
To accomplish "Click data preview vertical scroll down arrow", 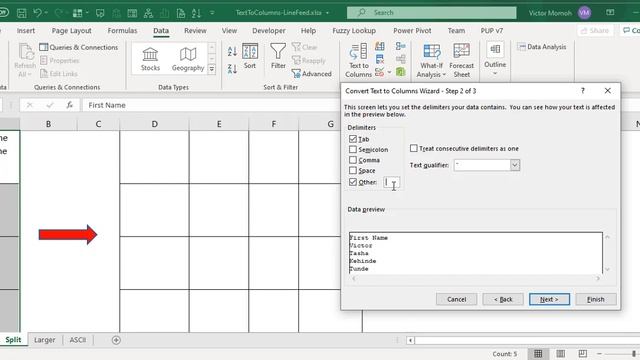I will (607, 269).
